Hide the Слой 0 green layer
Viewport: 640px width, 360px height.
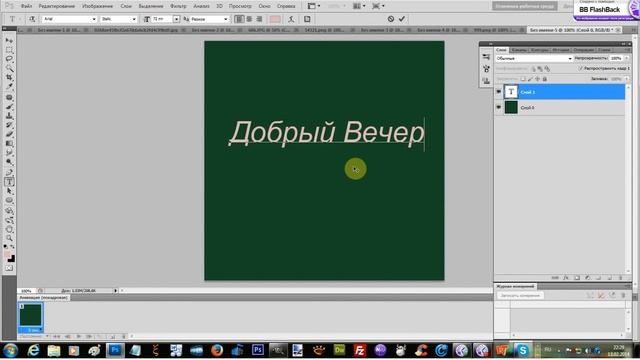498,107
